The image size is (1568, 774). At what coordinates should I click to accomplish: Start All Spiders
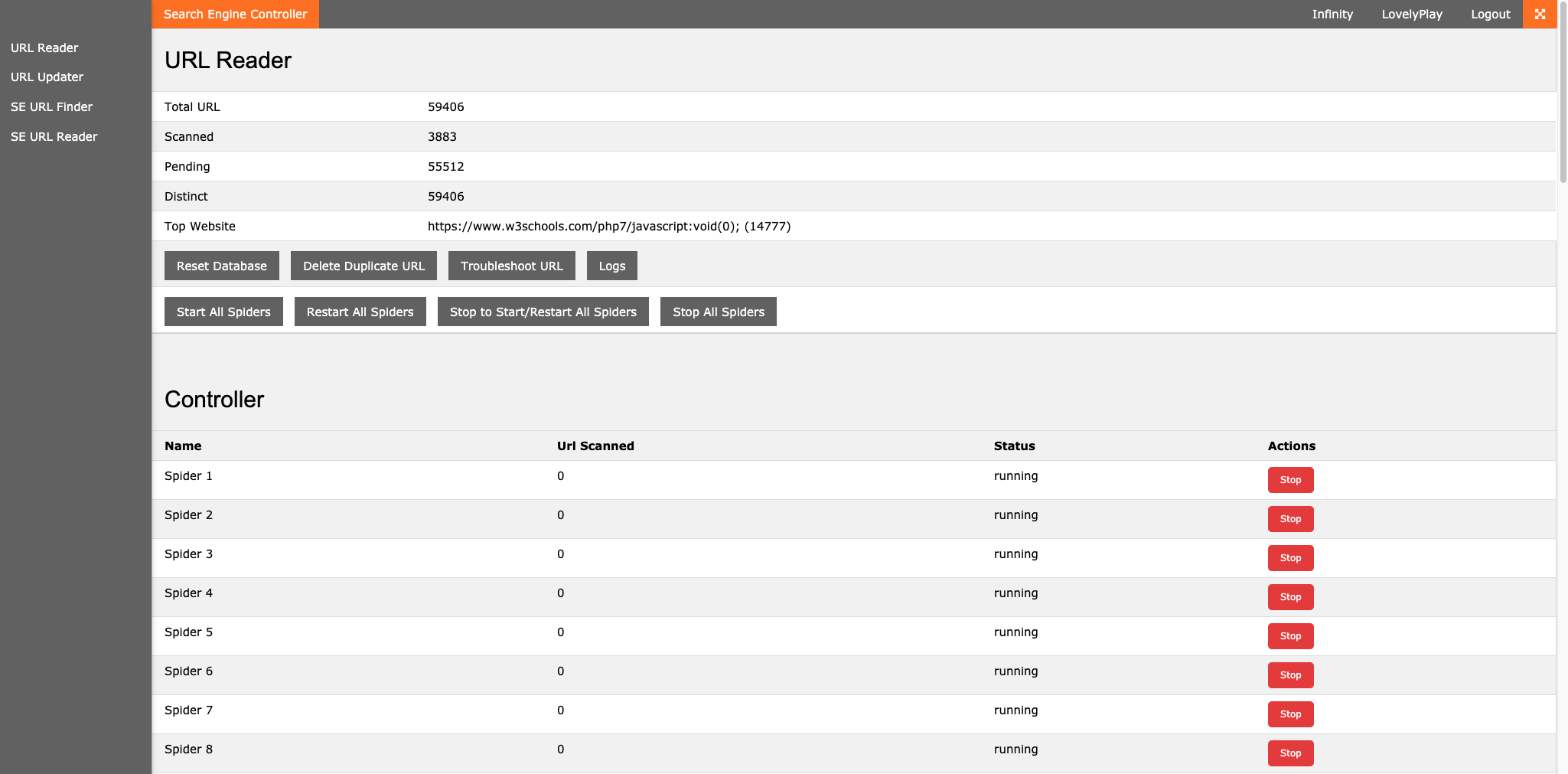223,312
